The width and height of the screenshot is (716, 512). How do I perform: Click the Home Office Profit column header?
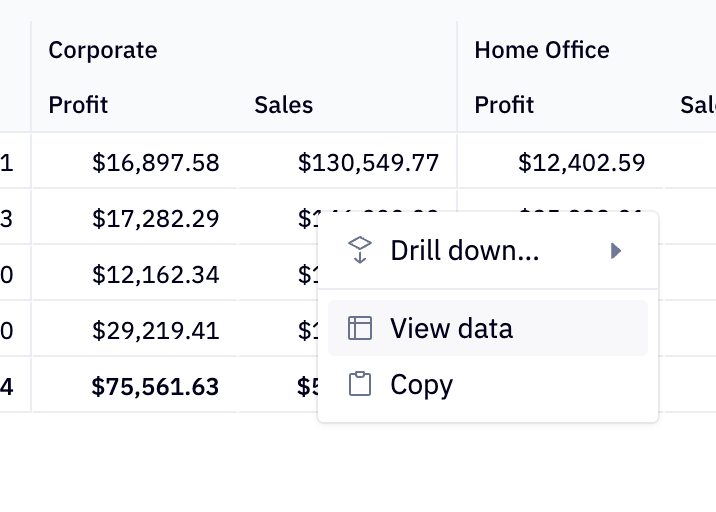[x=504, y=105]
